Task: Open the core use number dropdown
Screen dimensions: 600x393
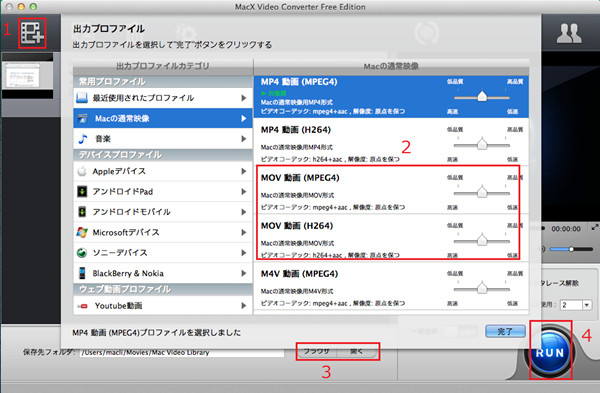Action: 587,305
